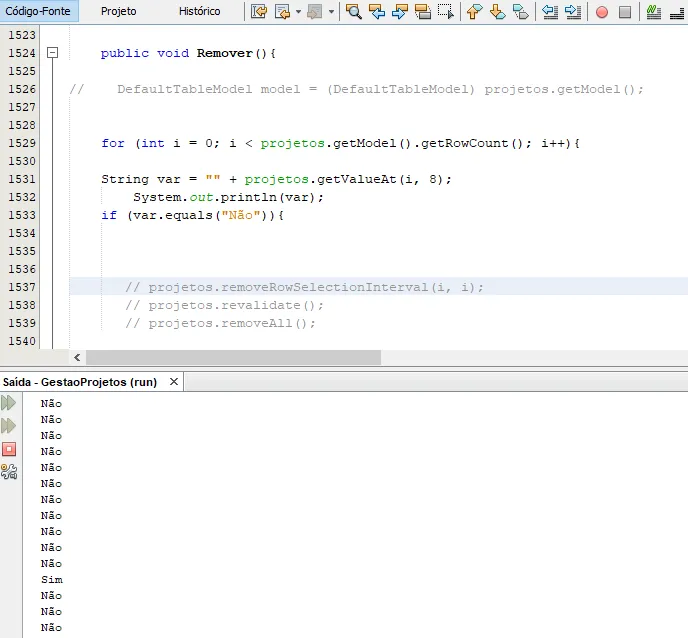The image size is (688, 638).
Task: Open the navigate-back dropdown arrow
Action: coord(297,12)
